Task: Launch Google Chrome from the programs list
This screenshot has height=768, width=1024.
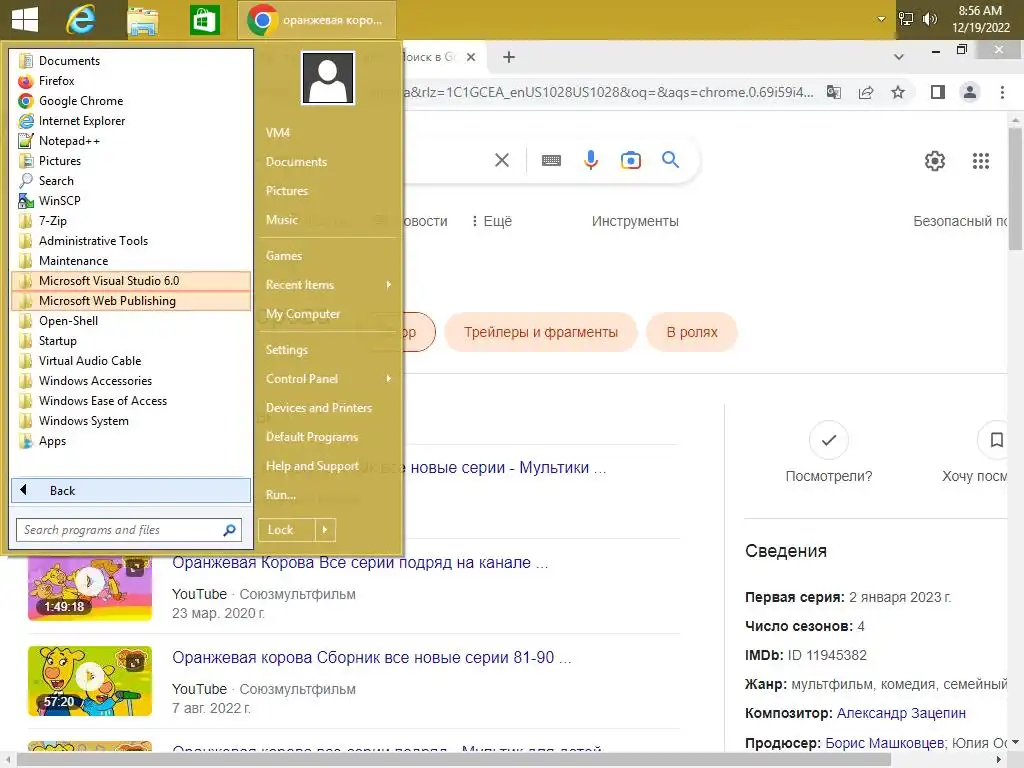Action: [131, 101]
